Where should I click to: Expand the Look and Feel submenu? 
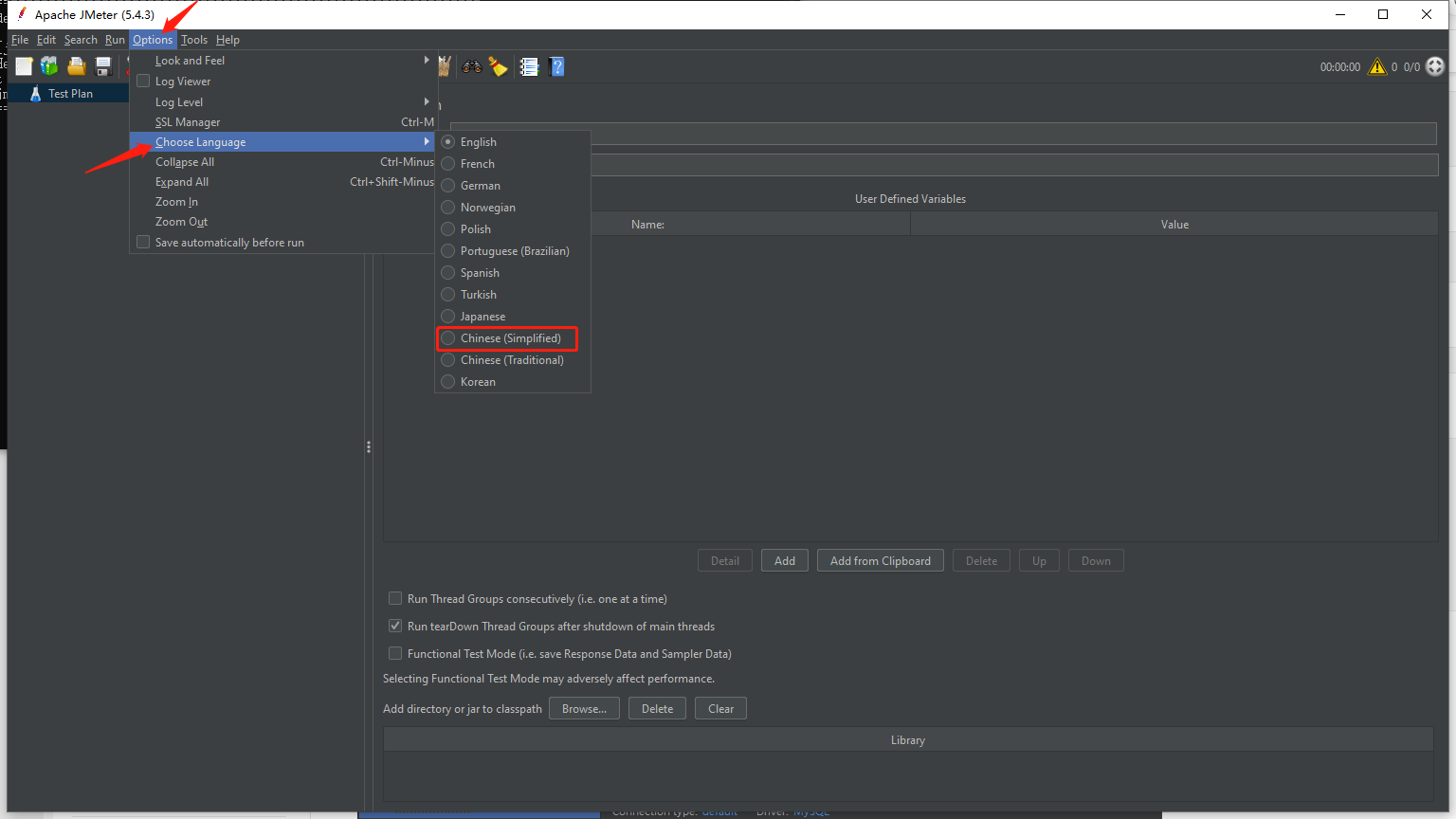[283, 61]
